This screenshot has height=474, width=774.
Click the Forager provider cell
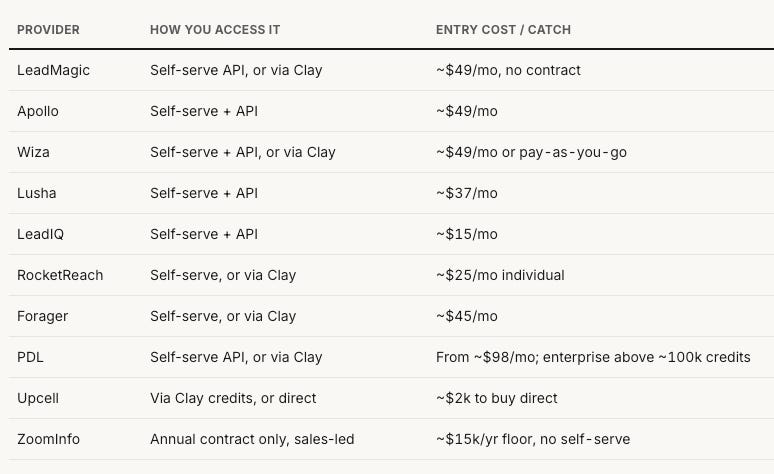click(42, 316)
